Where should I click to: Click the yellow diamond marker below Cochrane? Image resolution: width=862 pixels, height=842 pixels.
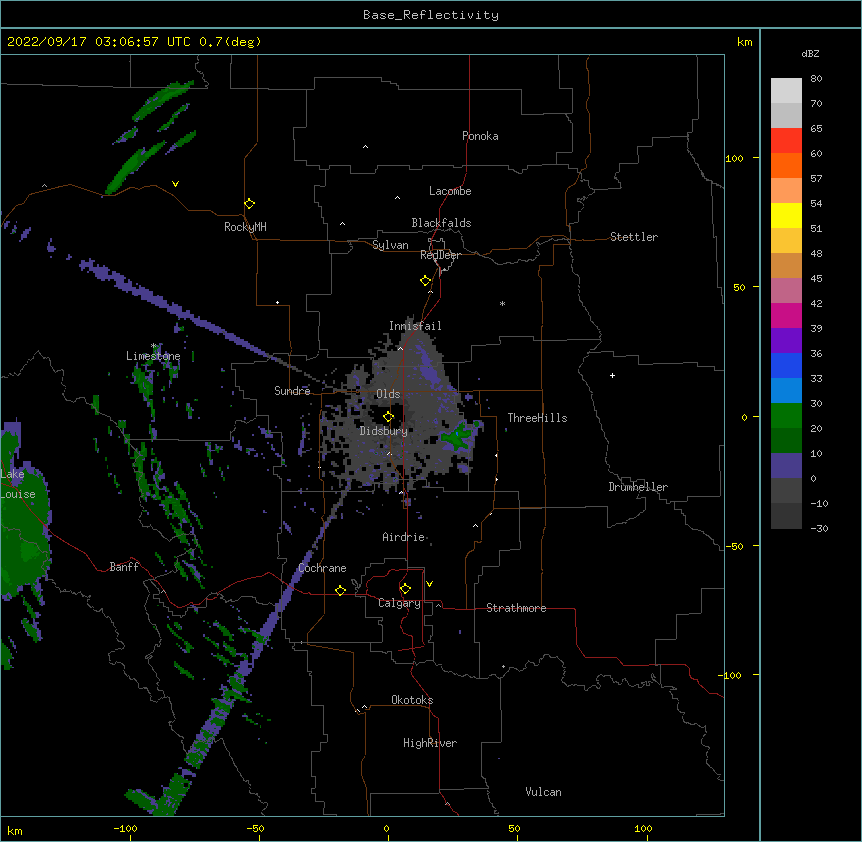340,590
